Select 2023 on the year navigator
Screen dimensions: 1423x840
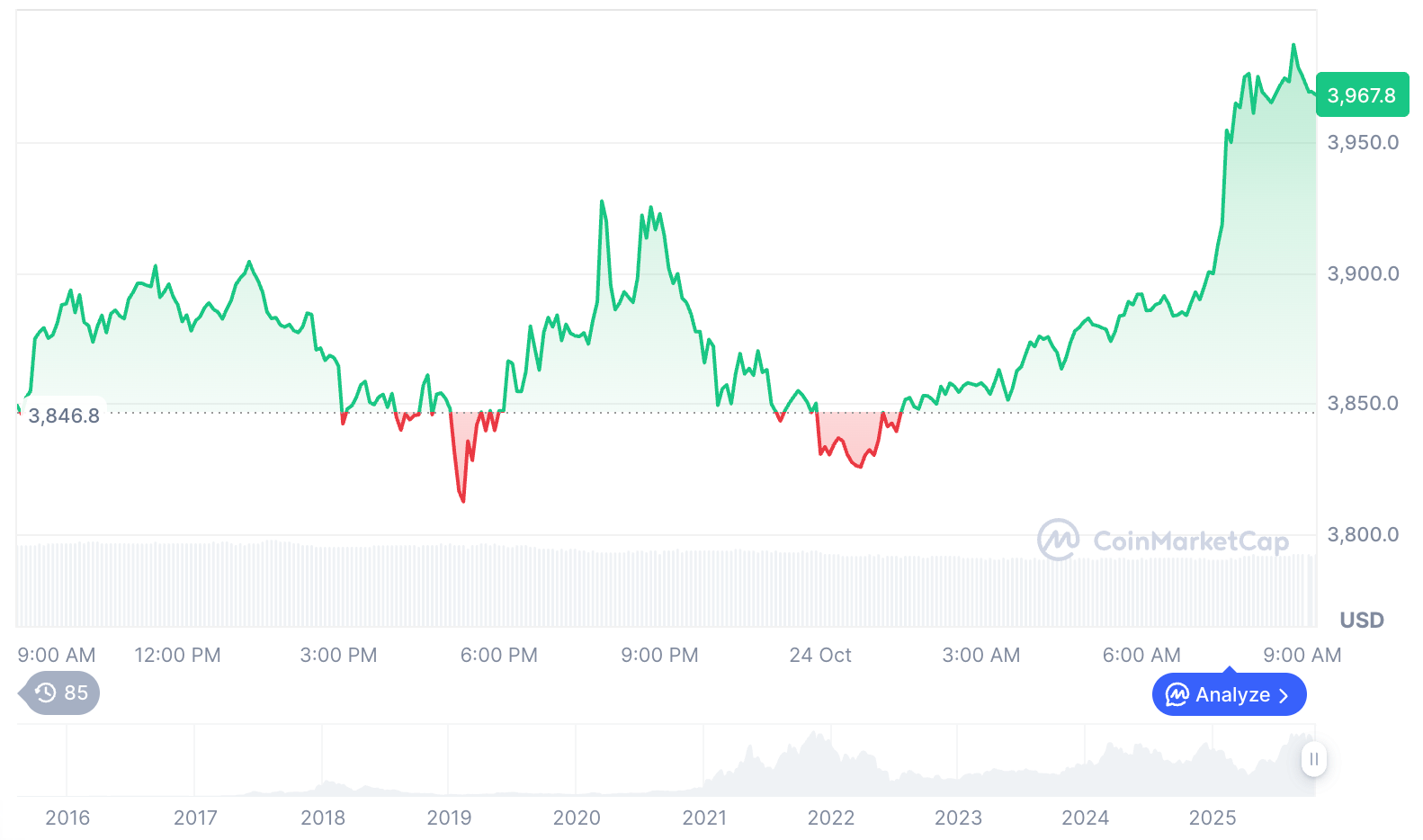pyautogui.click(x=958, y=818)
